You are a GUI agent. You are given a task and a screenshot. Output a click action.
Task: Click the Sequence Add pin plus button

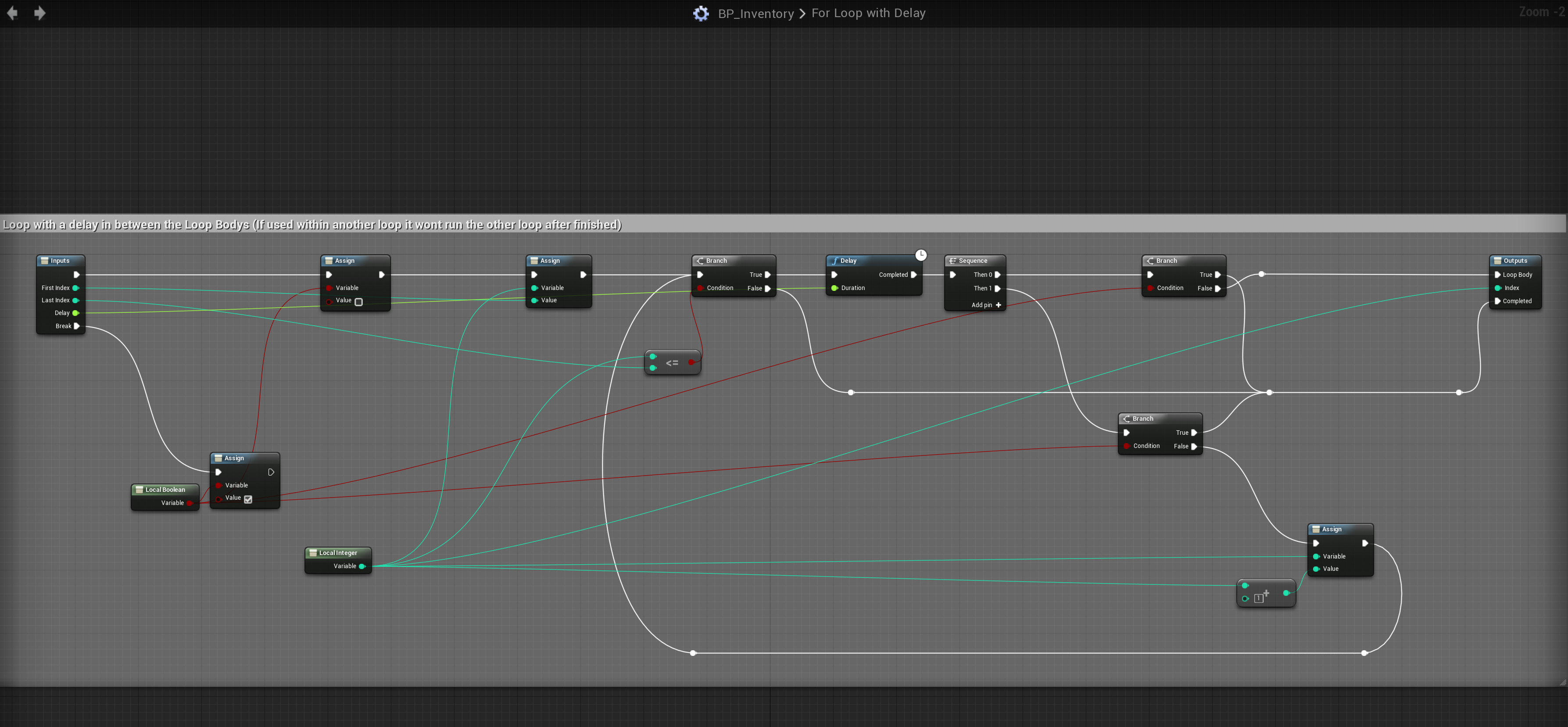pyautogui.click(x=998, y=305)
